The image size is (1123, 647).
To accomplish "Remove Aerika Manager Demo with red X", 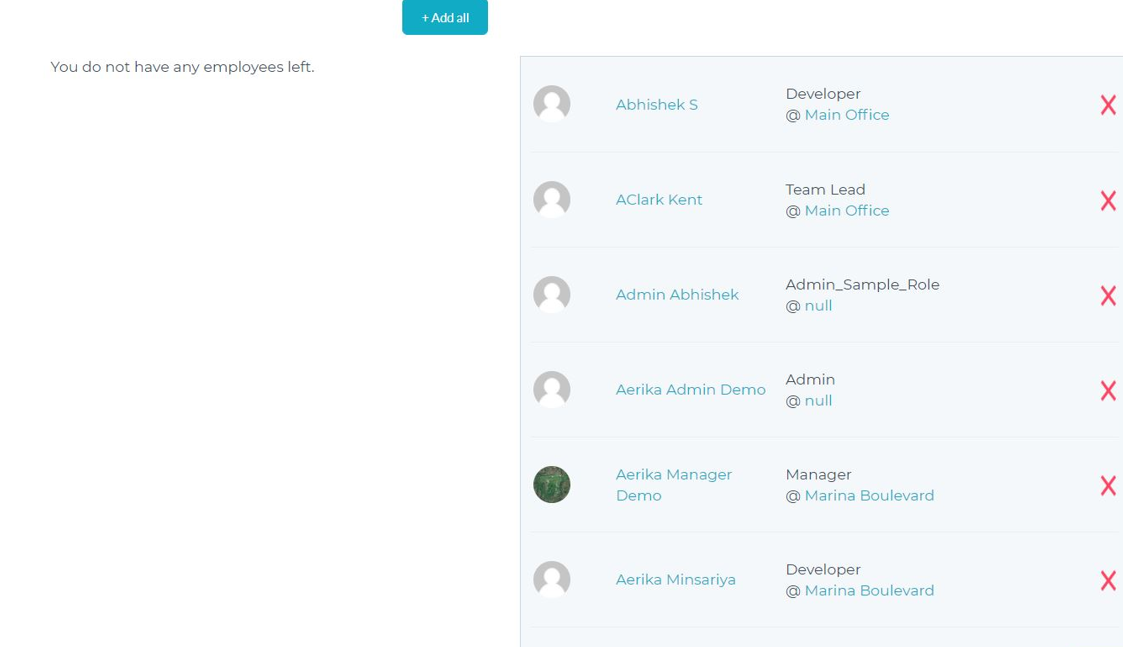I will tap(1108, 486).
